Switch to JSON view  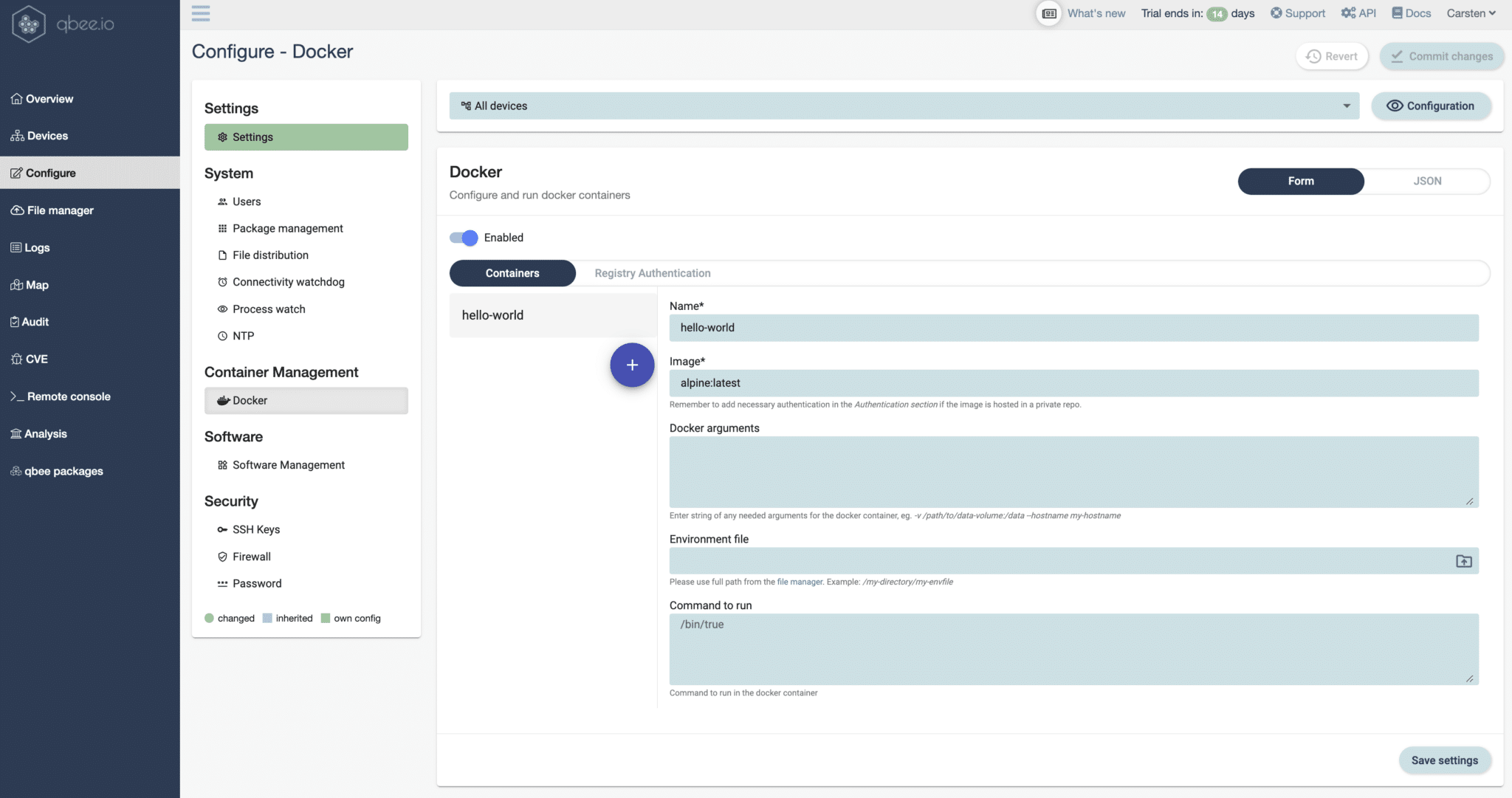[1427, 181]
